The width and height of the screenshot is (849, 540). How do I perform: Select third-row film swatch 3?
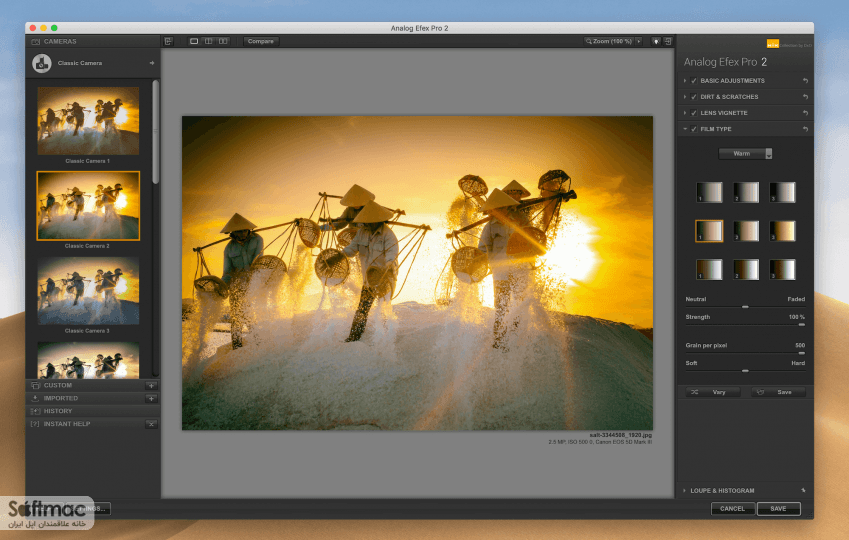(782, 270)
